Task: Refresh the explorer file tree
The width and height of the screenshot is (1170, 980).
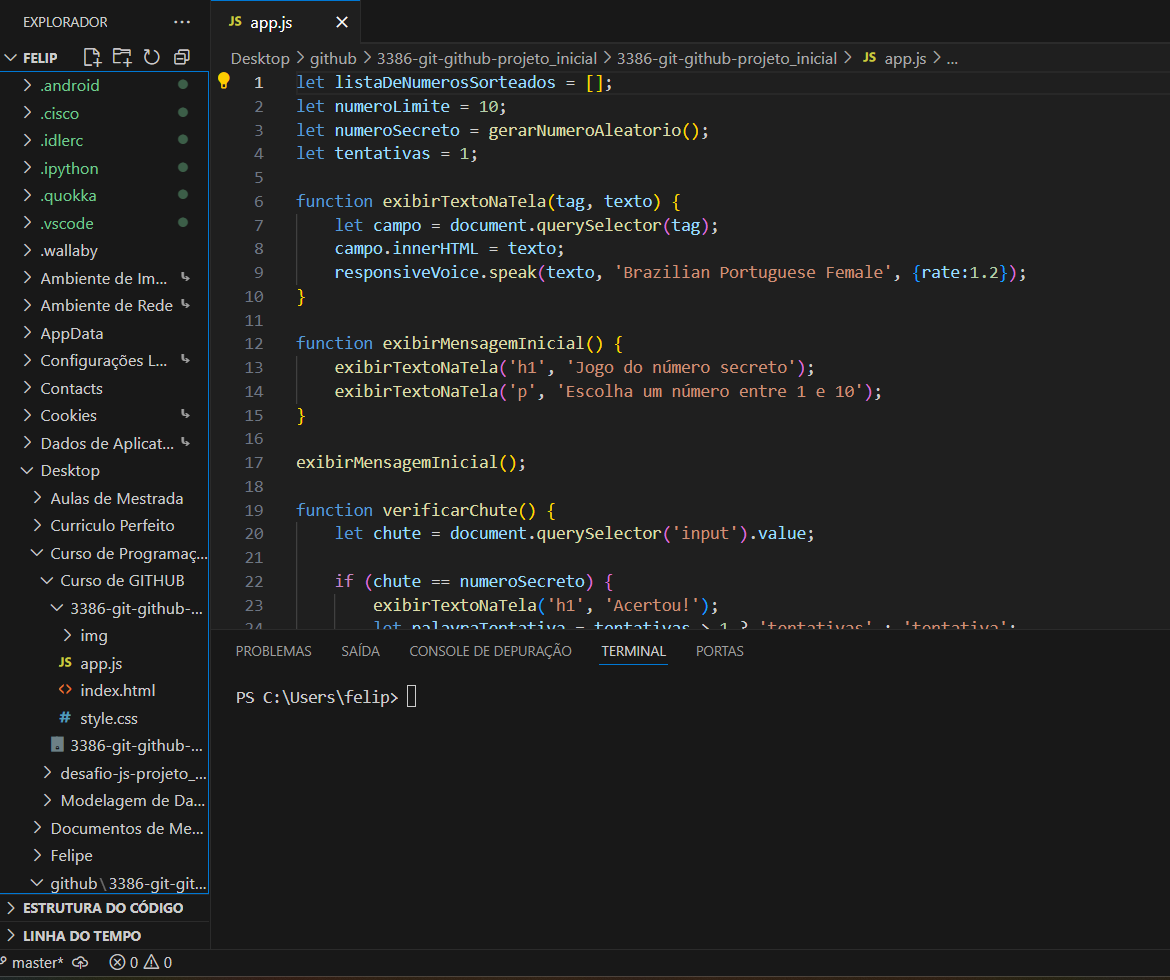Action: [x=151, y=57]
